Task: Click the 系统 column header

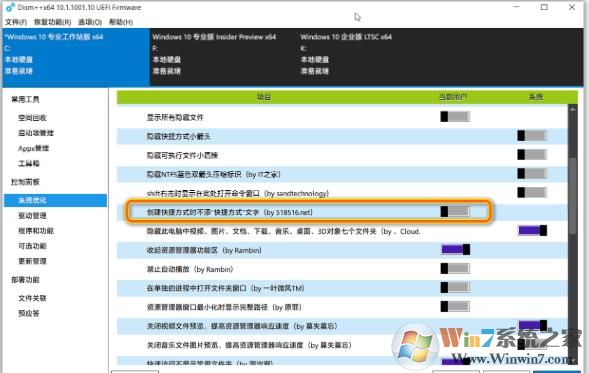Action: (x=536, y=97)
